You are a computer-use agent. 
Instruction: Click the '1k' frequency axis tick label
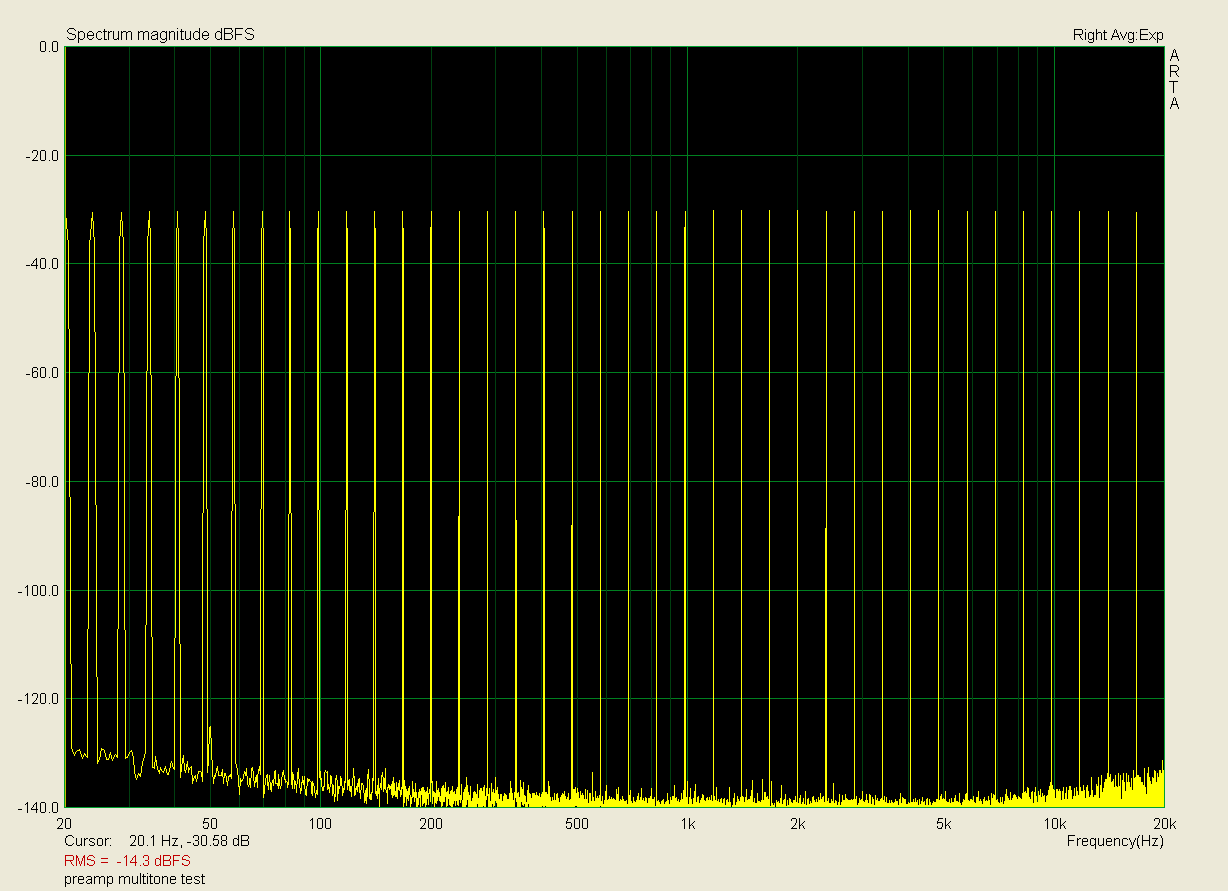point(688,824)
